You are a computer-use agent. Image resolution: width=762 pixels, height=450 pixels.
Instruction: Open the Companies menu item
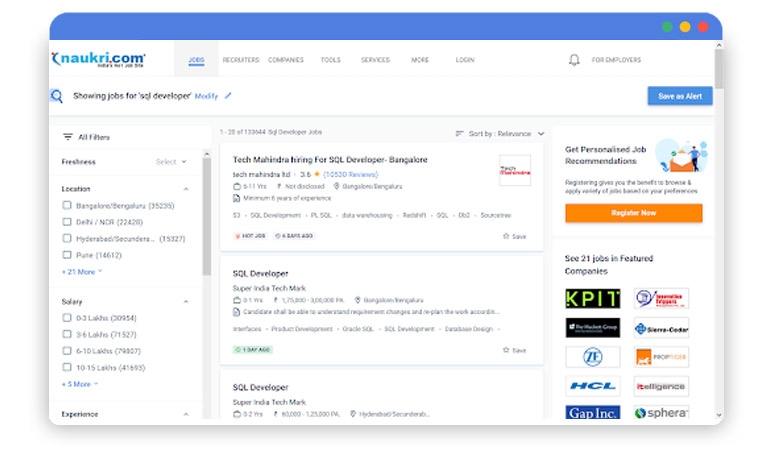point(286,60)
